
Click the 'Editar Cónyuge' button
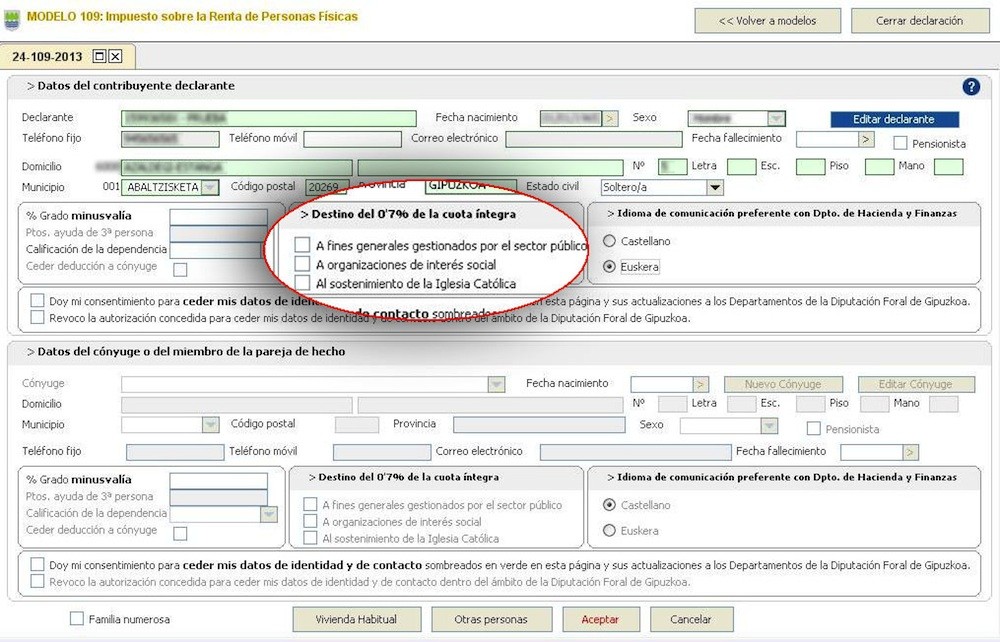pyautogui.click(x=915, y=384)
